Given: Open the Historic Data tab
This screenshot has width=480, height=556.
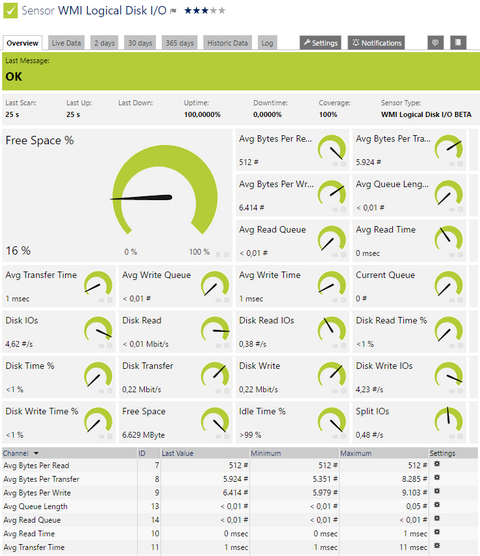Looking at the screenshot, I should 228,43.
